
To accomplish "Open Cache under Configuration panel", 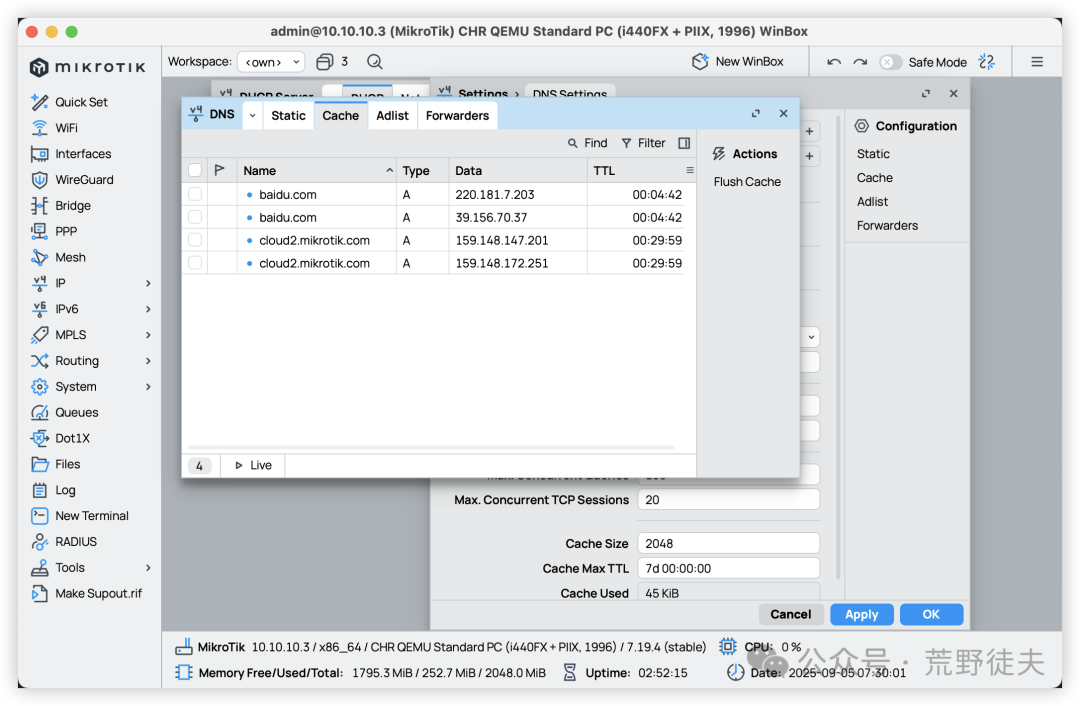I will [875, 178].
